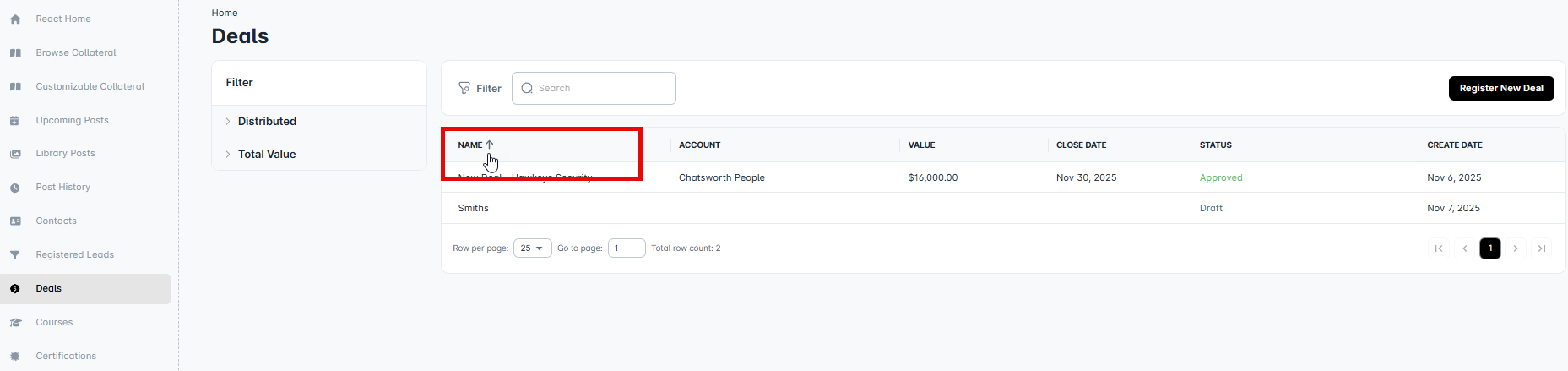Sort by the Close Date column header

[1081, 145]
